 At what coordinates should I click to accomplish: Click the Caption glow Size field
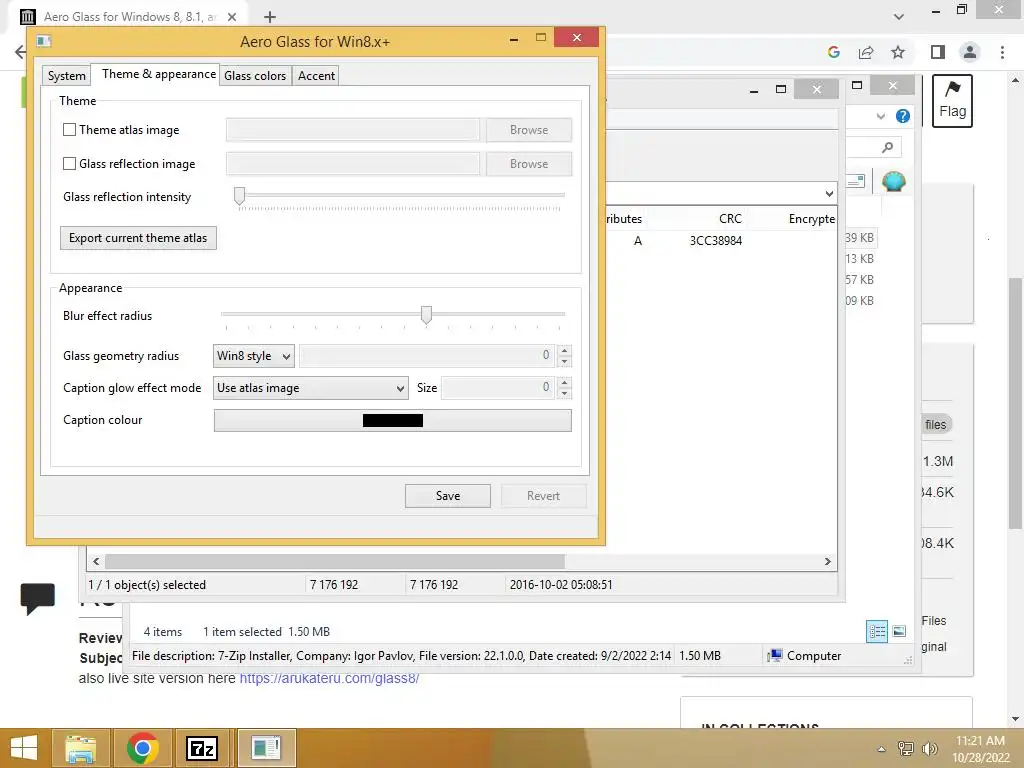(498, 388)
